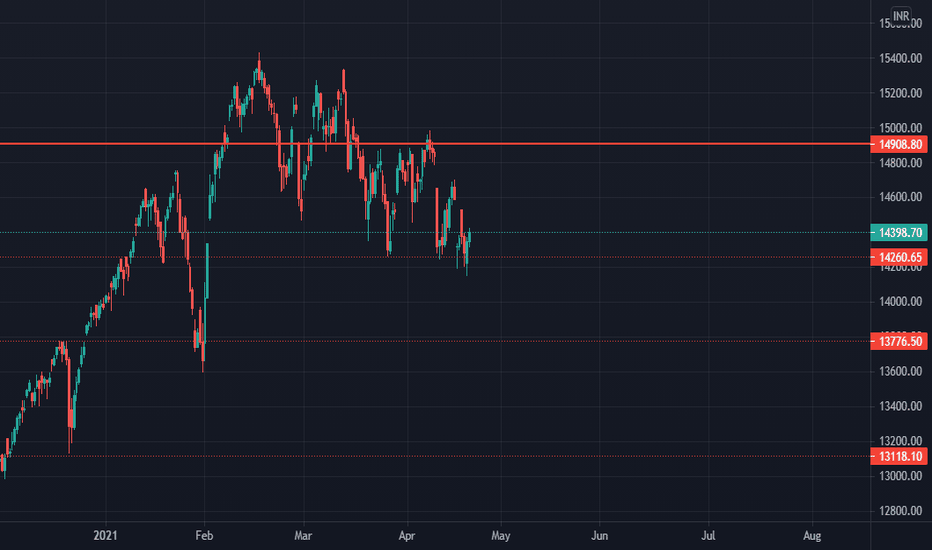Click the Jun label on time axis
This screenshot has height=550, width=932.
[x=599, y=536]
